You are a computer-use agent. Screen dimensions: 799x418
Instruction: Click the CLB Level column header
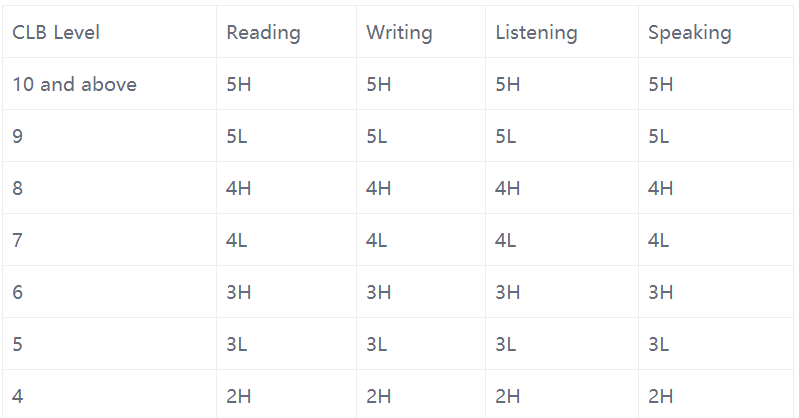point(56,33)
